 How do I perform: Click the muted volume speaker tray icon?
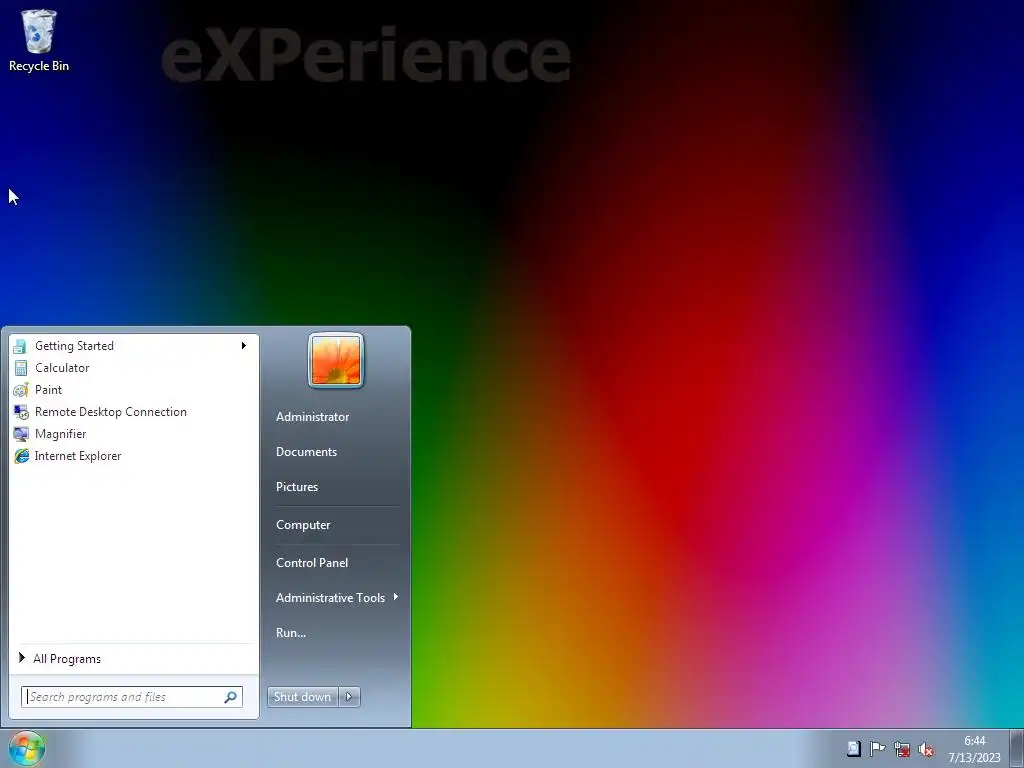pyautogui.click(x=926, y=749)
